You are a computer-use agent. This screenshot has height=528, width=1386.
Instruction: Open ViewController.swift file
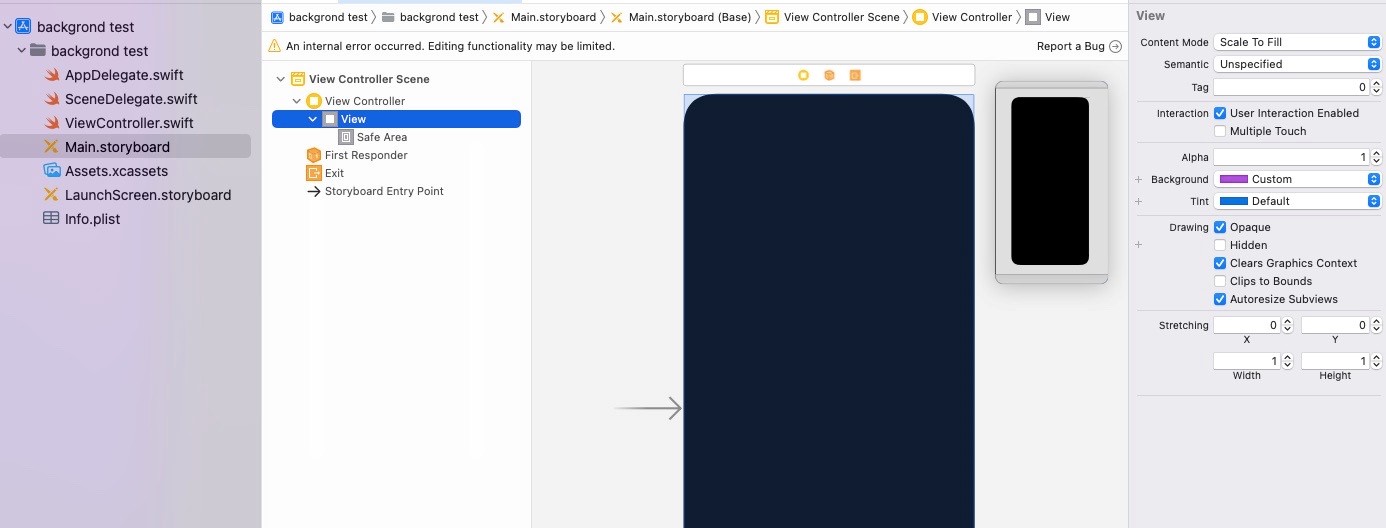[129, 123]
